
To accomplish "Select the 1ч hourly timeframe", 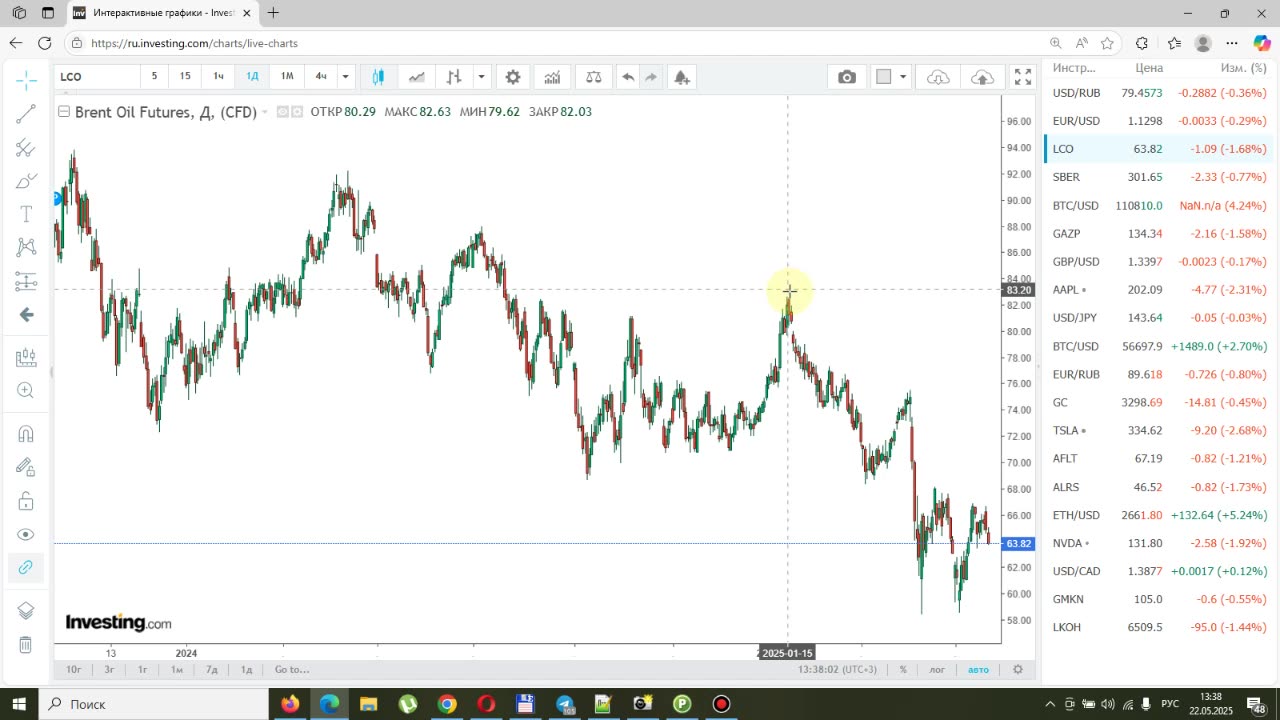I will point(219,76).
